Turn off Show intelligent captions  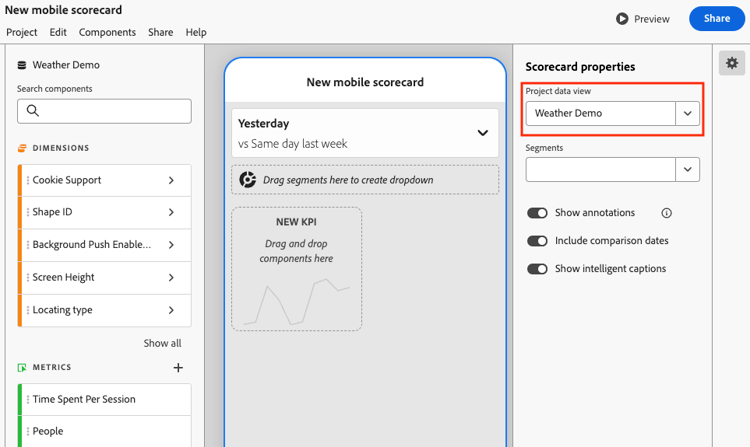(x=537, y=269)
